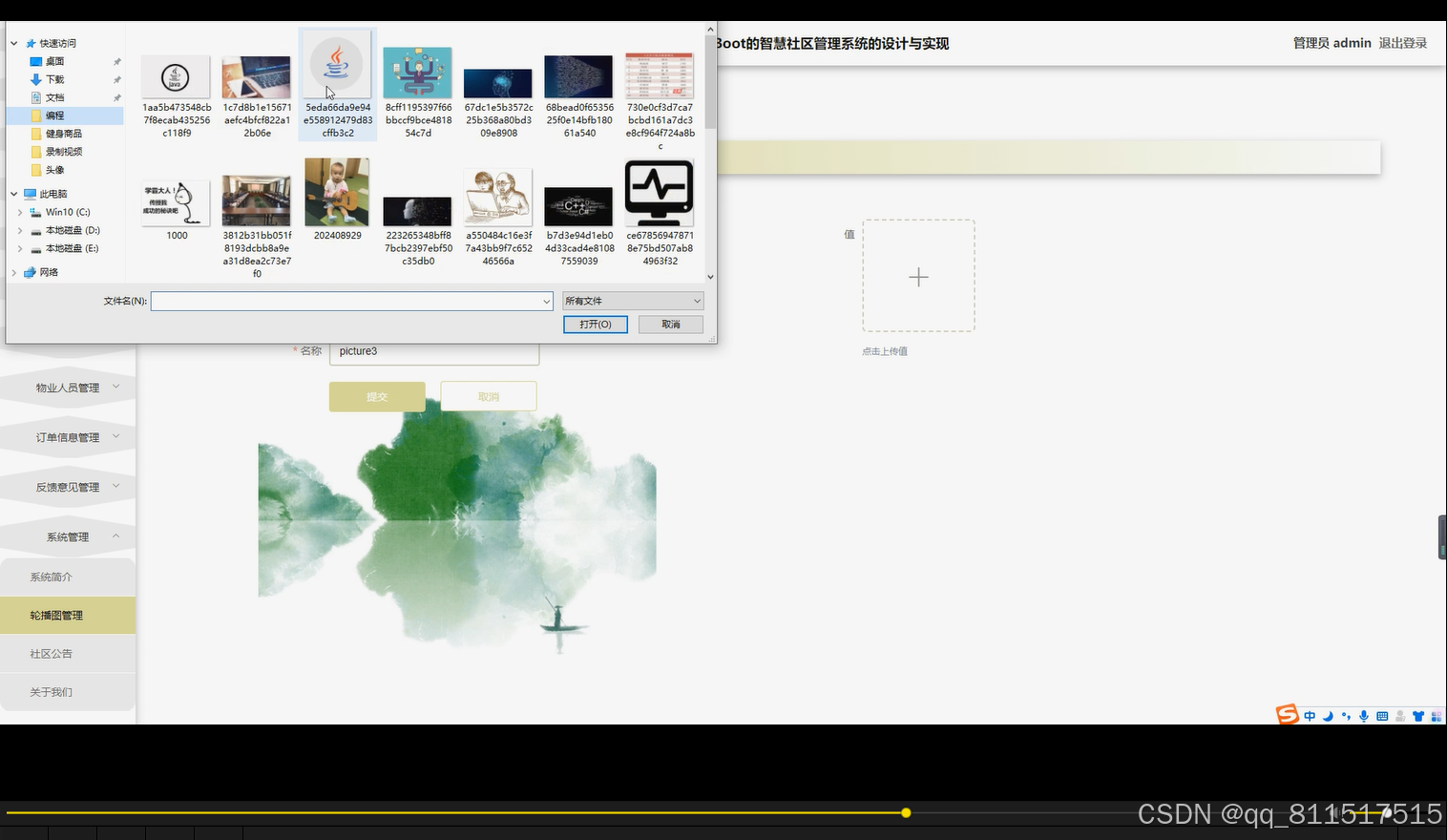Click the 打开(O) button to open file
The width and height of the screenshot is (1447, 840).
pos(595,324)
